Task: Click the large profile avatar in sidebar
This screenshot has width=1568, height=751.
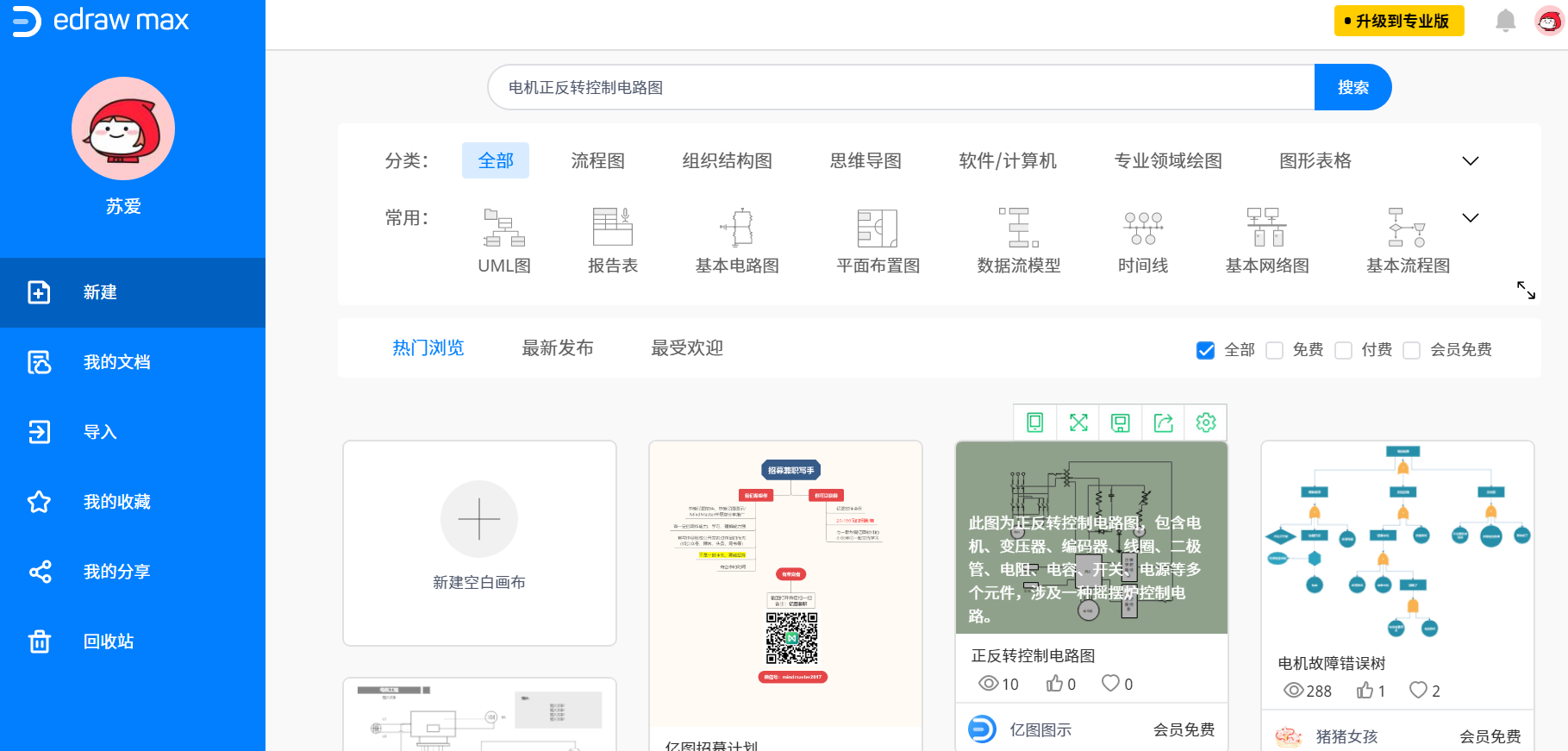Action: click(123, 128)
